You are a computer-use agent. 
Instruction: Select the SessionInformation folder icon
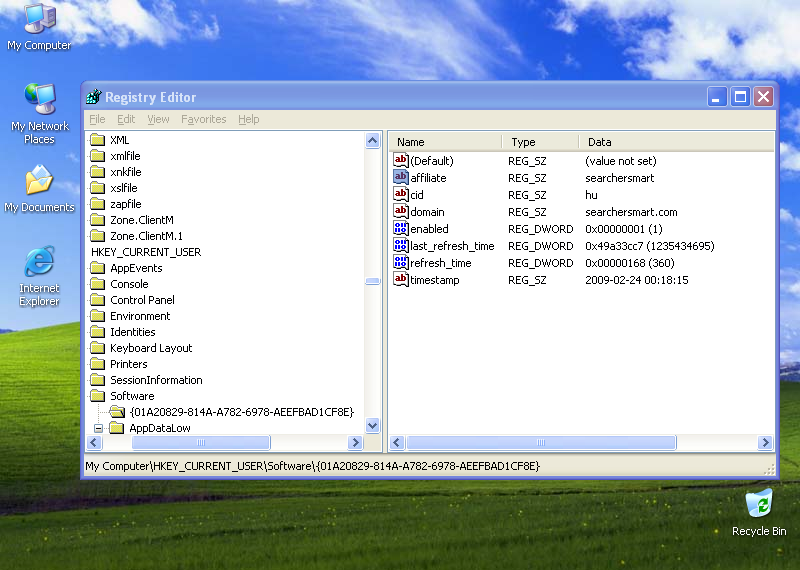coord(97,380)
